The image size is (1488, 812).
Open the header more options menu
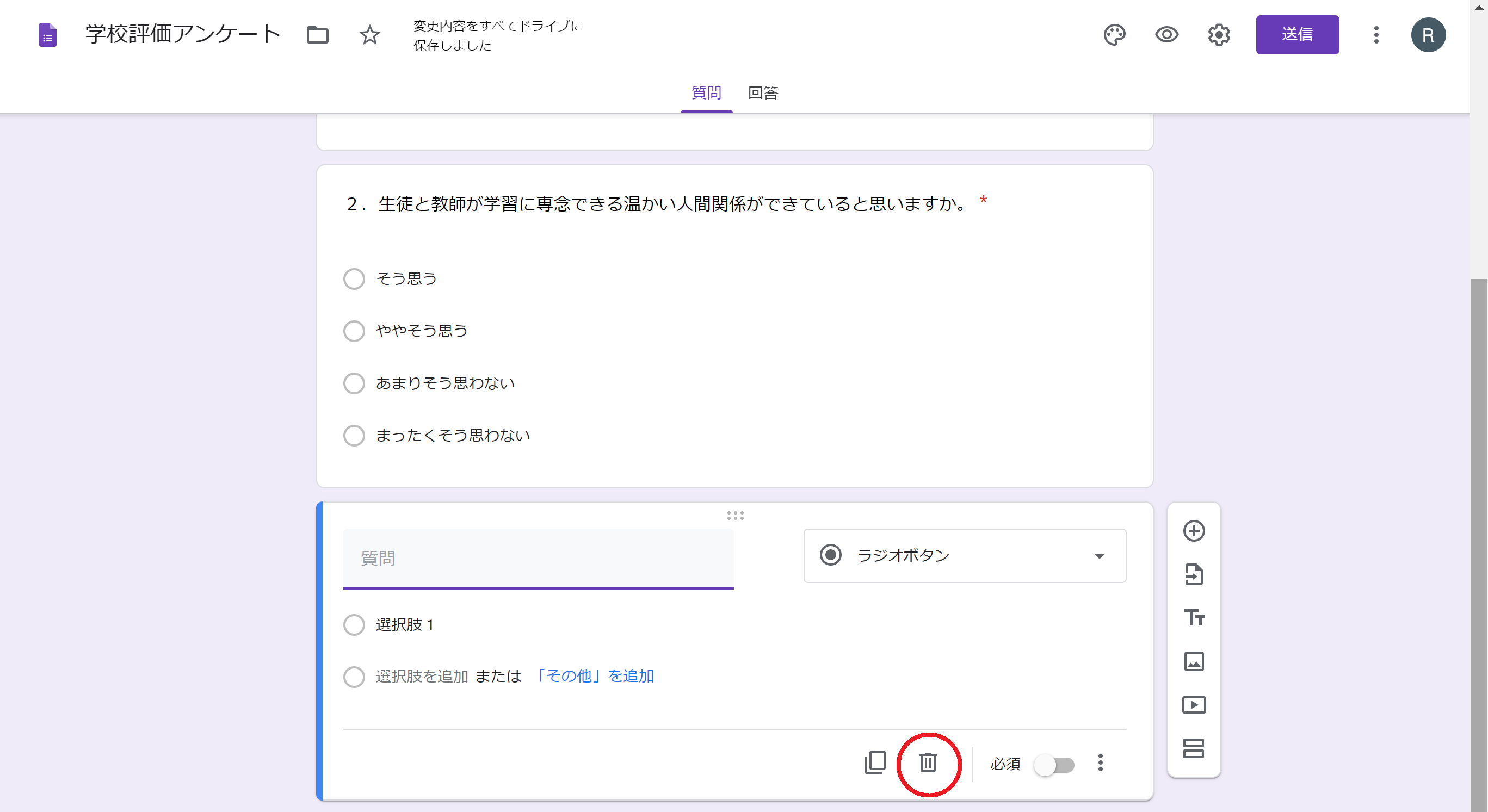[1376, 35]
